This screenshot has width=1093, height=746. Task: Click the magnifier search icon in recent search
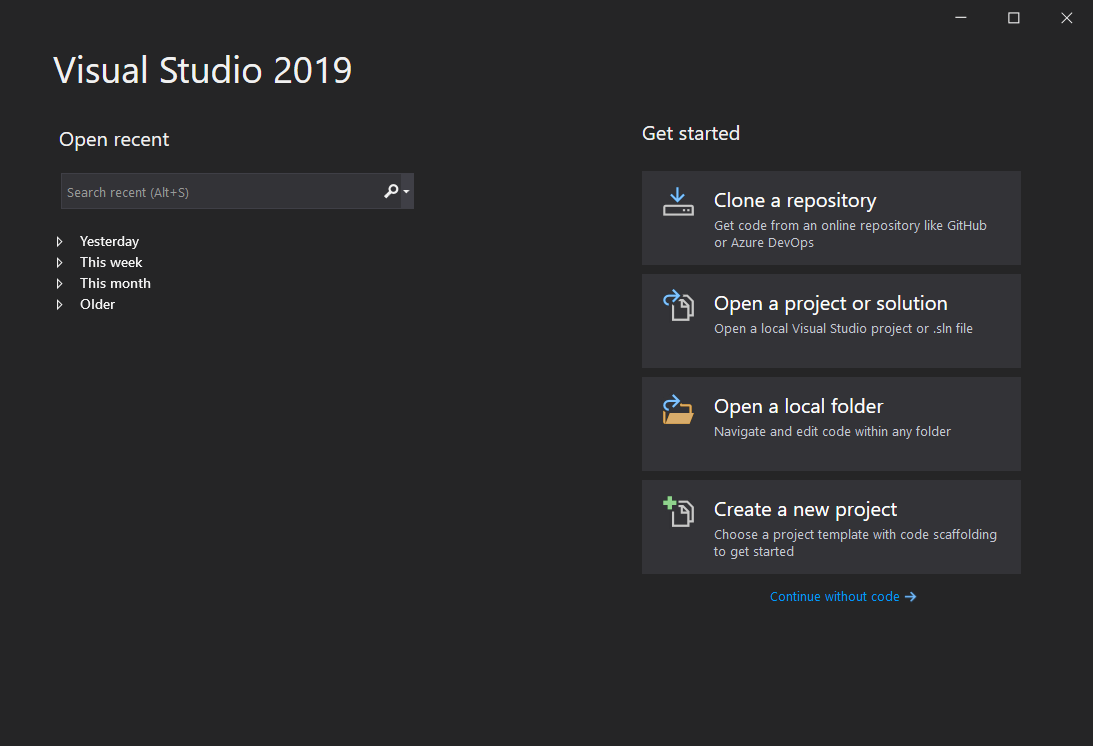pyautogui.click(x=391, y=191)
